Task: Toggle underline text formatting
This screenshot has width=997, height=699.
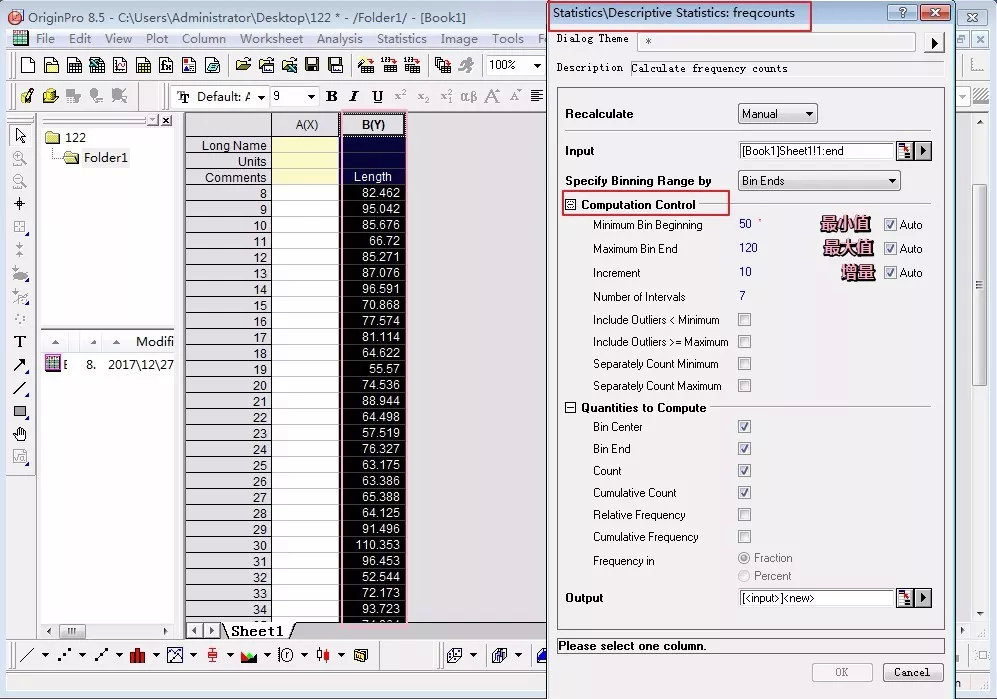Action: point(378,97)
